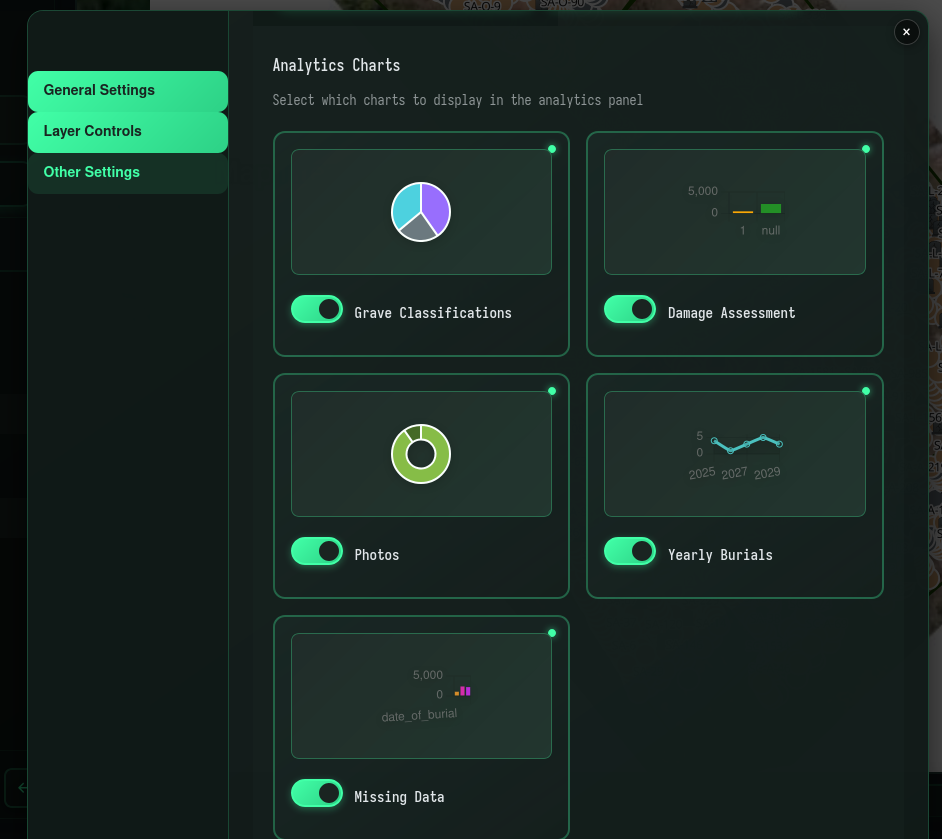Close the Analytics Charts dialog
Screen dimensions: 942x839
906,31
